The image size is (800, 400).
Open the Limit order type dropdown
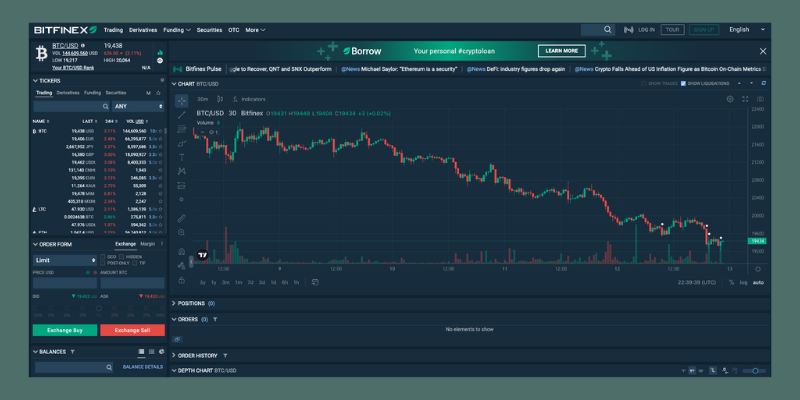pyautogui.click(x=67, y=260)
